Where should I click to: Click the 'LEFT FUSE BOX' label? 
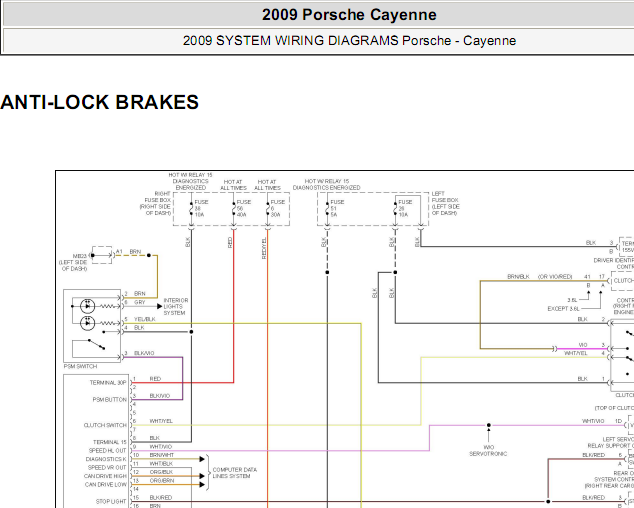[446, 203]
